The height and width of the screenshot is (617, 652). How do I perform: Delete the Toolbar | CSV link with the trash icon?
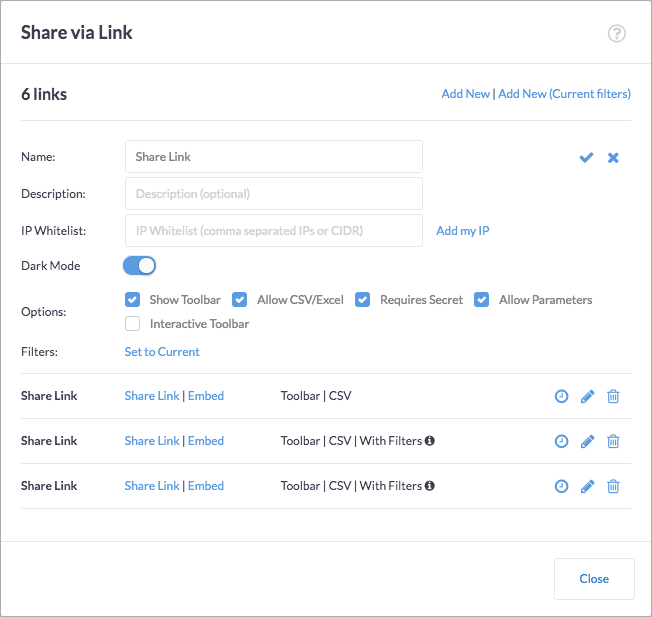coord(613,396)
